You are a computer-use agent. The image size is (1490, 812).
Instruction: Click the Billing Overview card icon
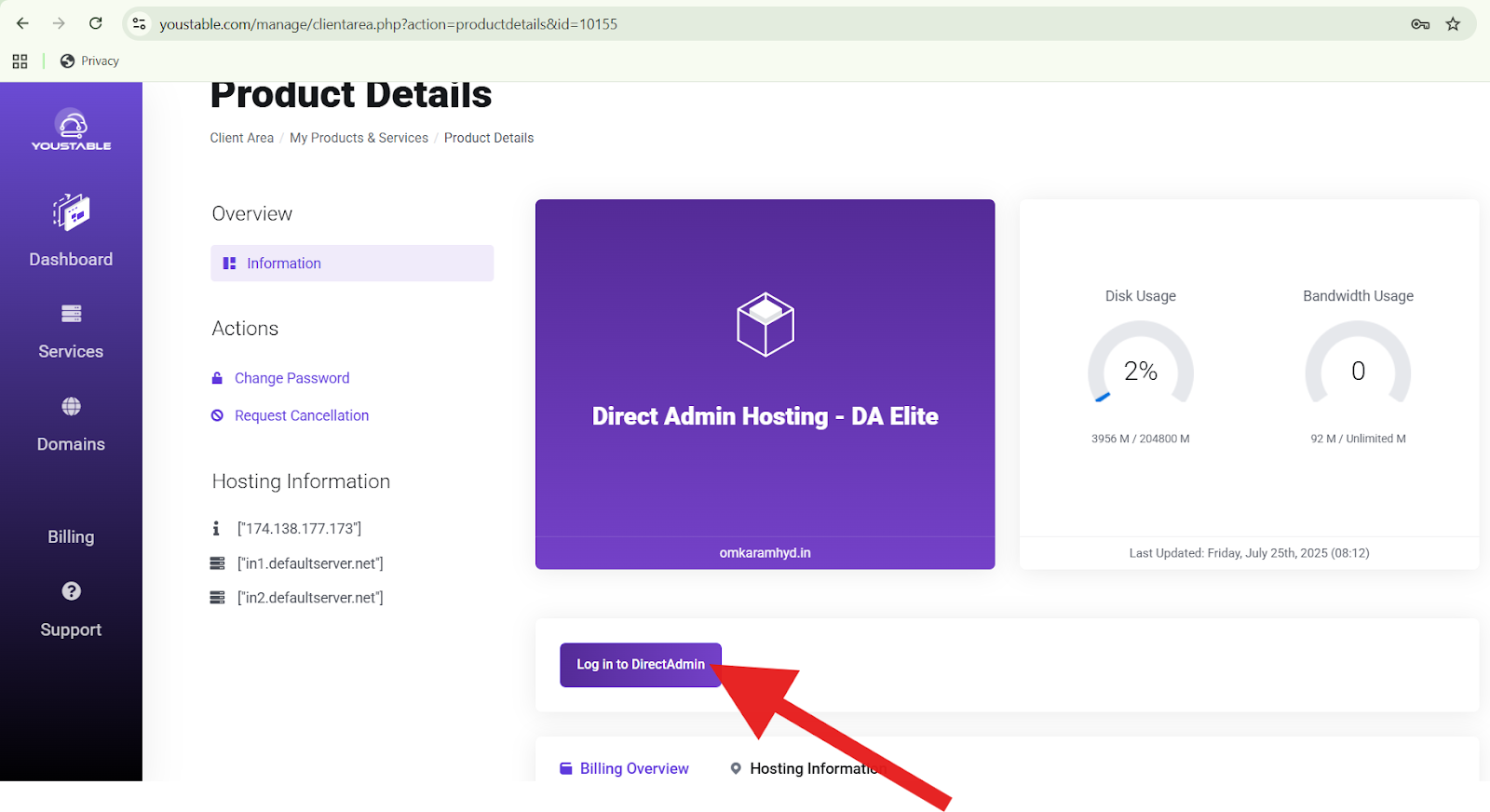[565, 768]
